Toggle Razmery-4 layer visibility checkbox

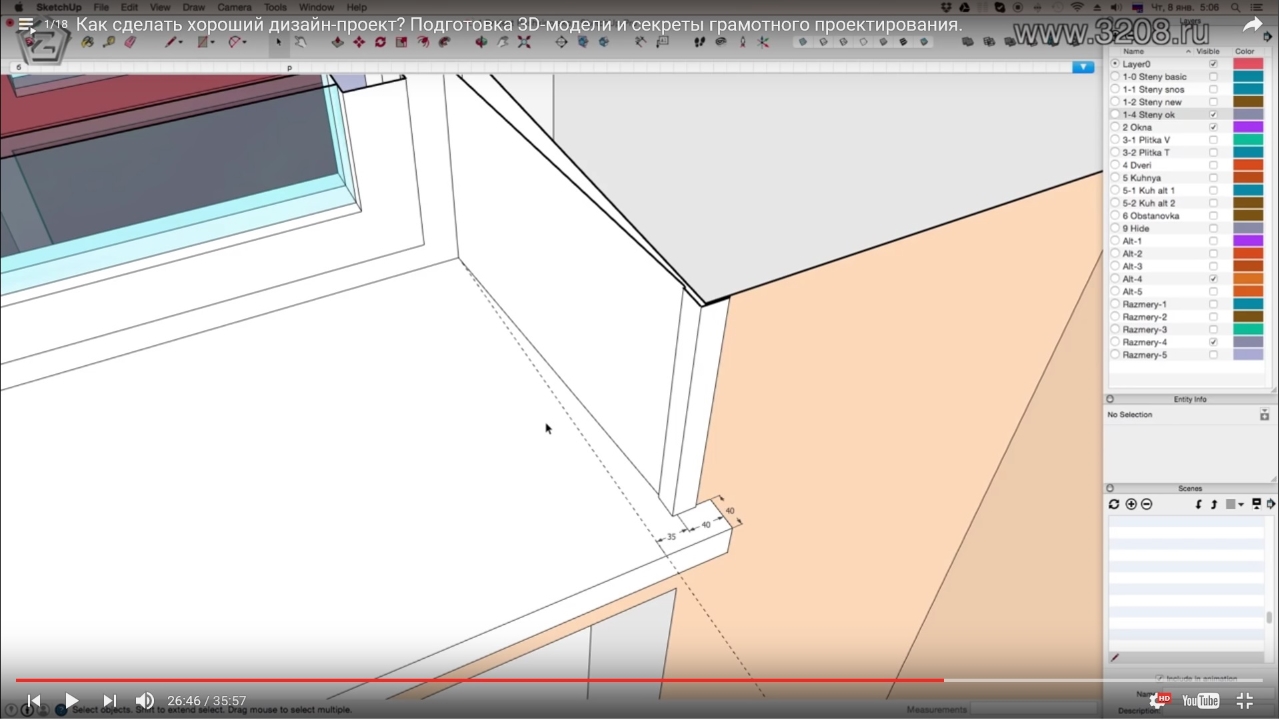(1213, 342)
